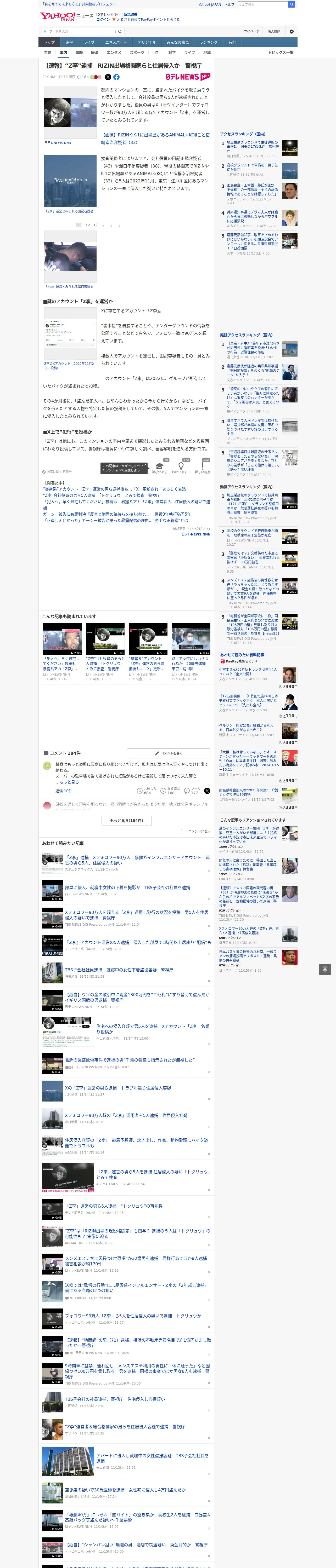Open IT subcategory
This screenshot has width=336, height=1568.
tap(156, 52)
